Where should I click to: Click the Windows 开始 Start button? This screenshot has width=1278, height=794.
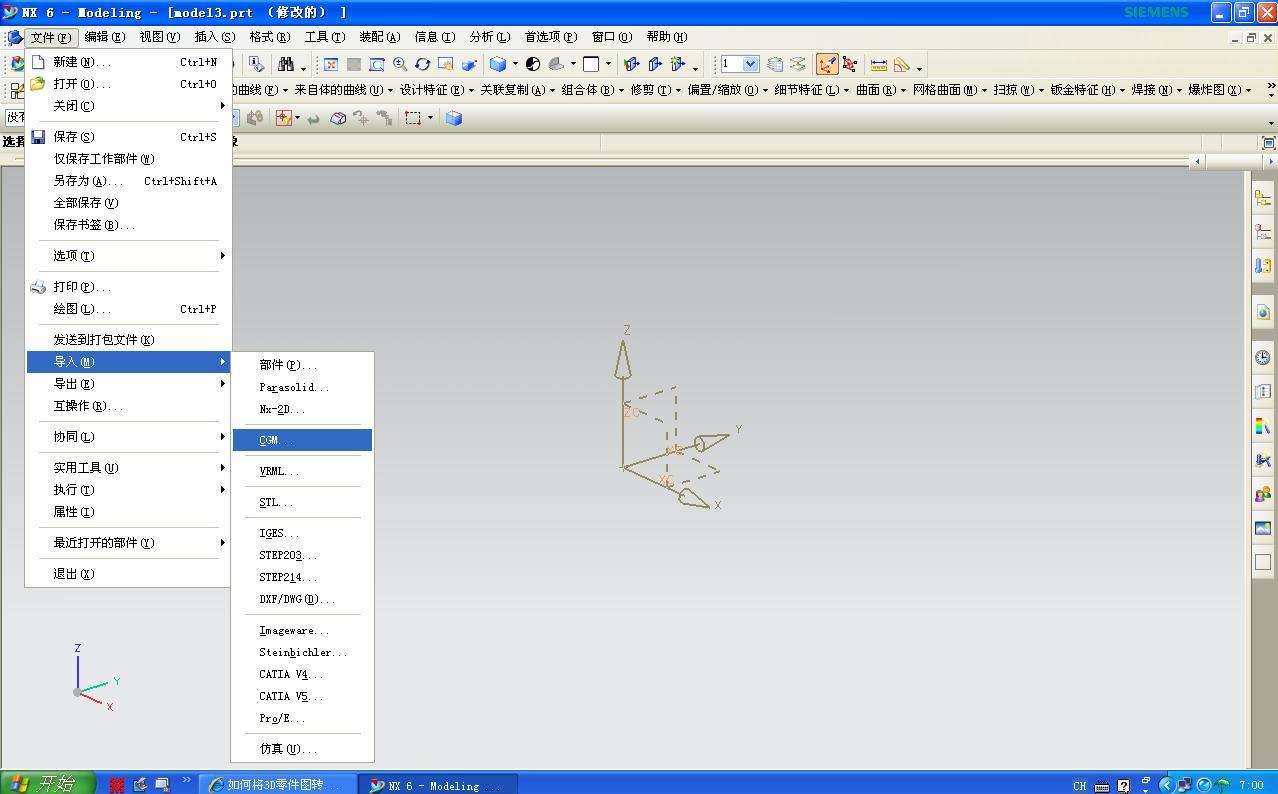(x=47, y=784)
